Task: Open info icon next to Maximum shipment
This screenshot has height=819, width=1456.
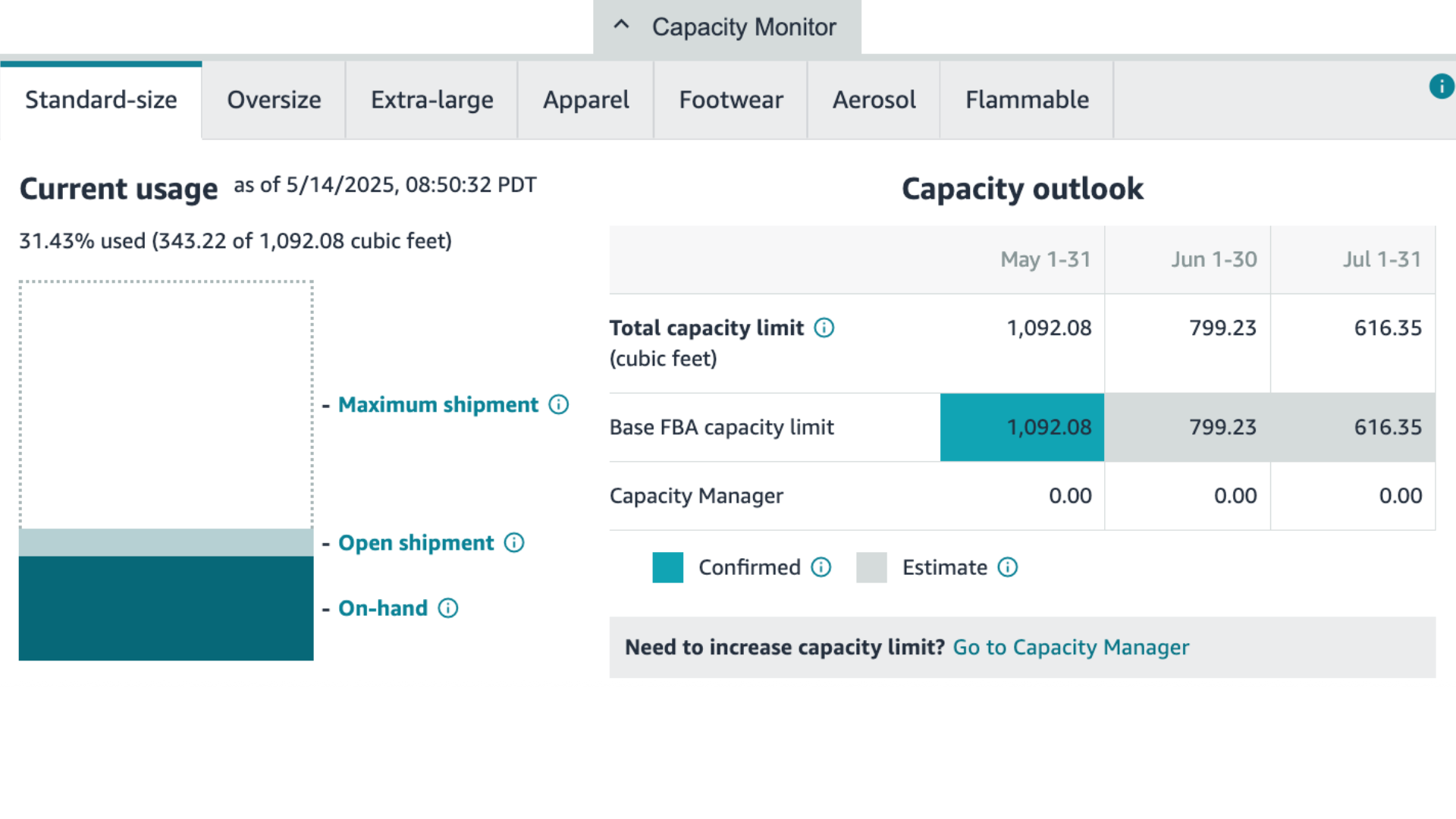Action: 559,405
